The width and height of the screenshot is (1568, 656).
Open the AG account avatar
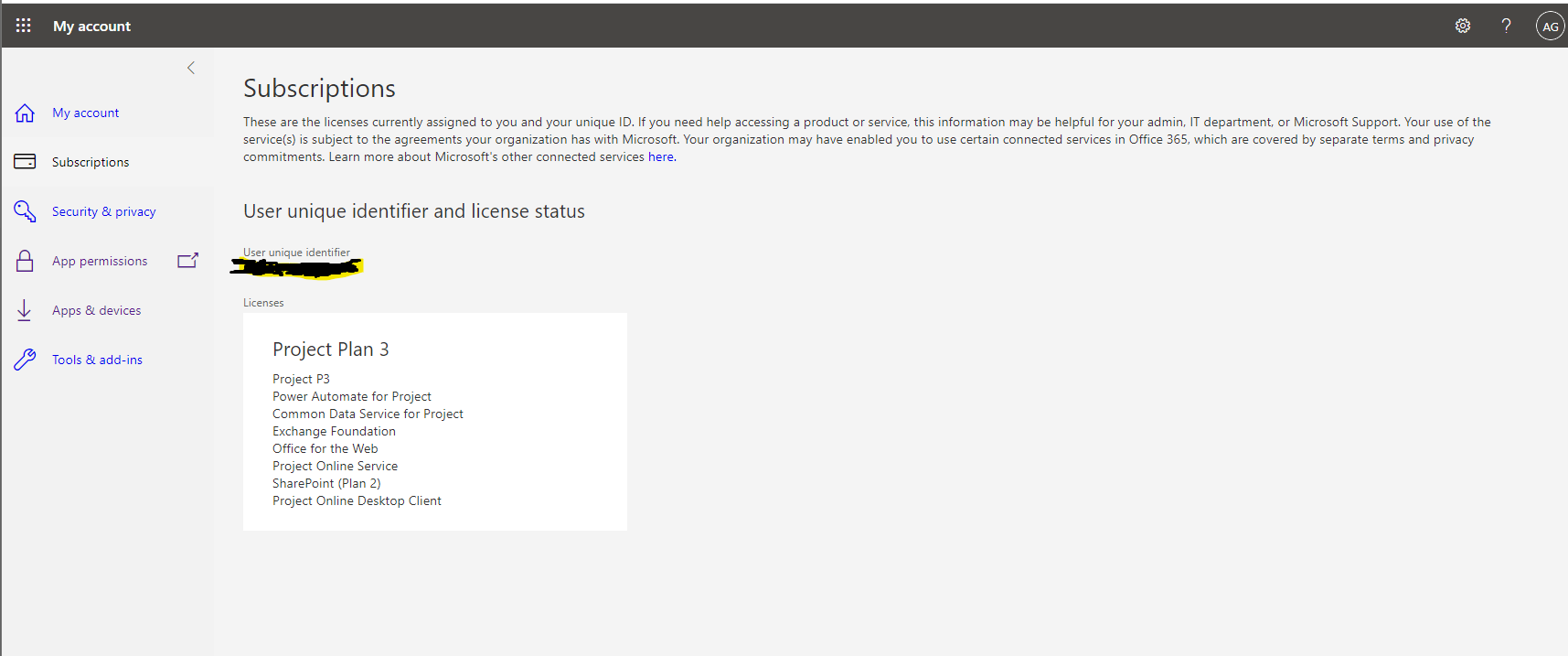(x=1550, y=27)
